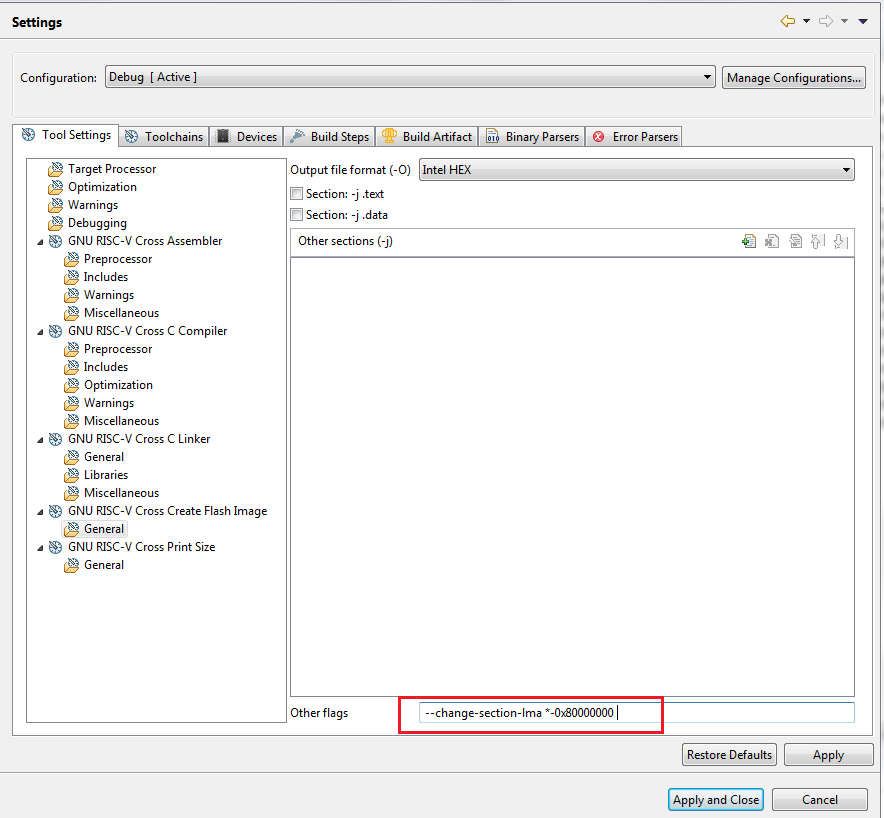Click the Manage Configurations button

pos(794,77)
